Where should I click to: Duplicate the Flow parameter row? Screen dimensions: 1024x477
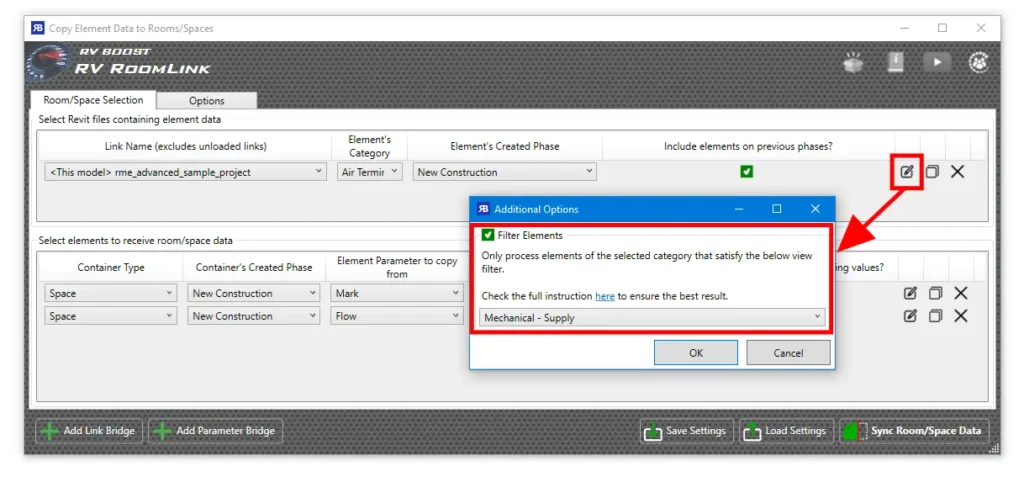pyautogui.click(x=935, y=316)
